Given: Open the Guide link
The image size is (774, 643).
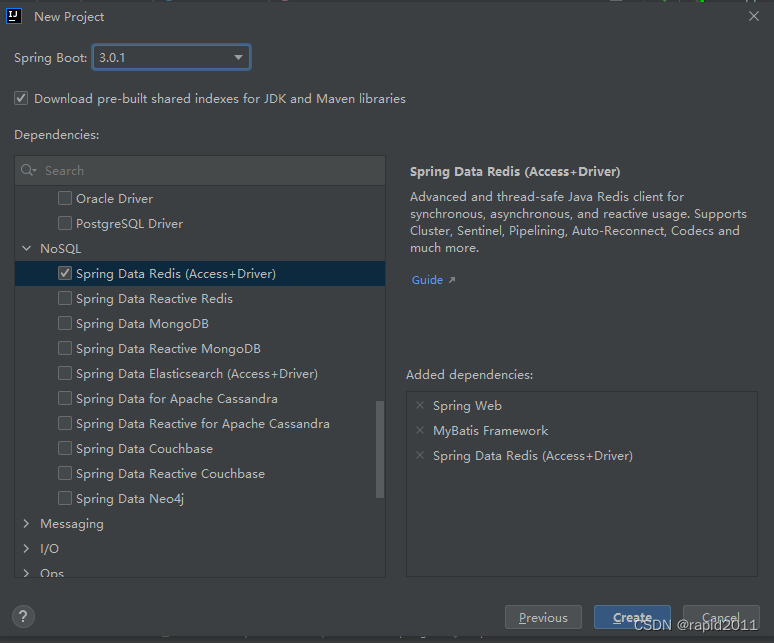Looking at the screenshot, I should click(x=427, y=280).
